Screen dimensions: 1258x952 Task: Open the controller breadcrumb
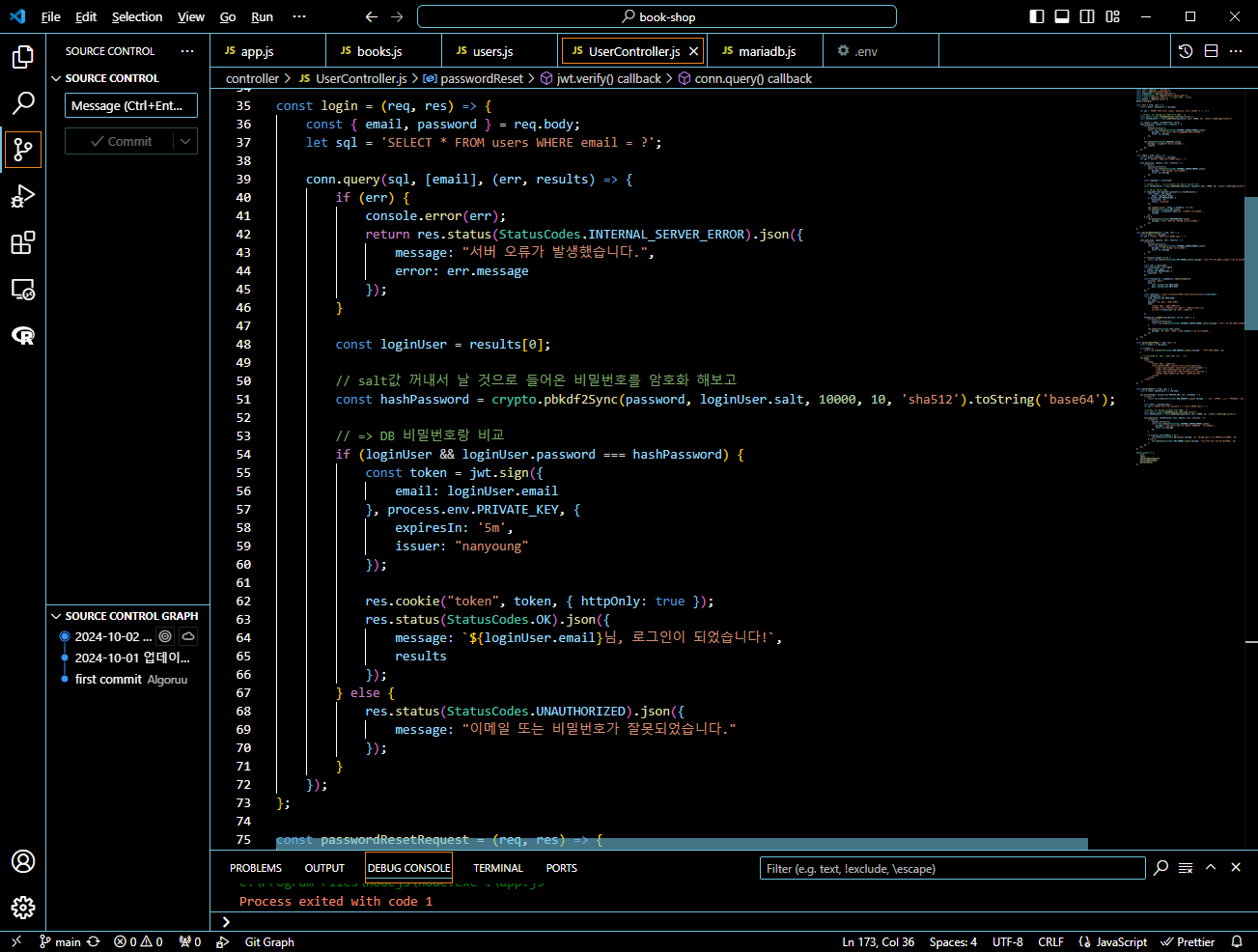(252, 79)
